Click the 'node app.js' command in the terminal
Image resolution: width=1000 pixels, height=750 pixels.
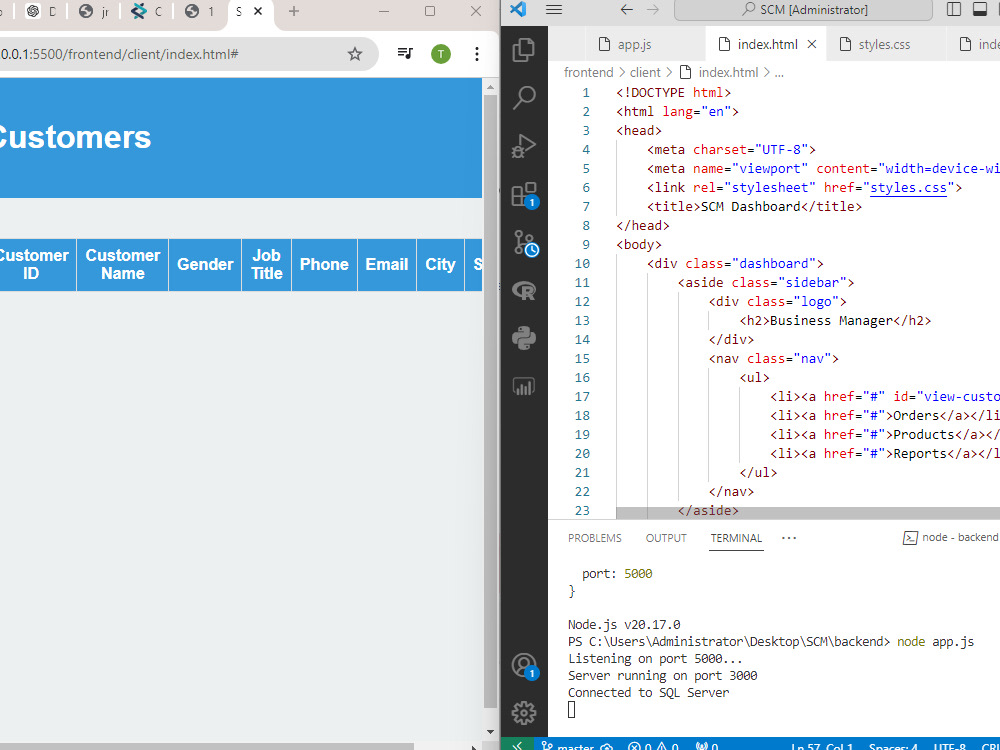point(935,642)
